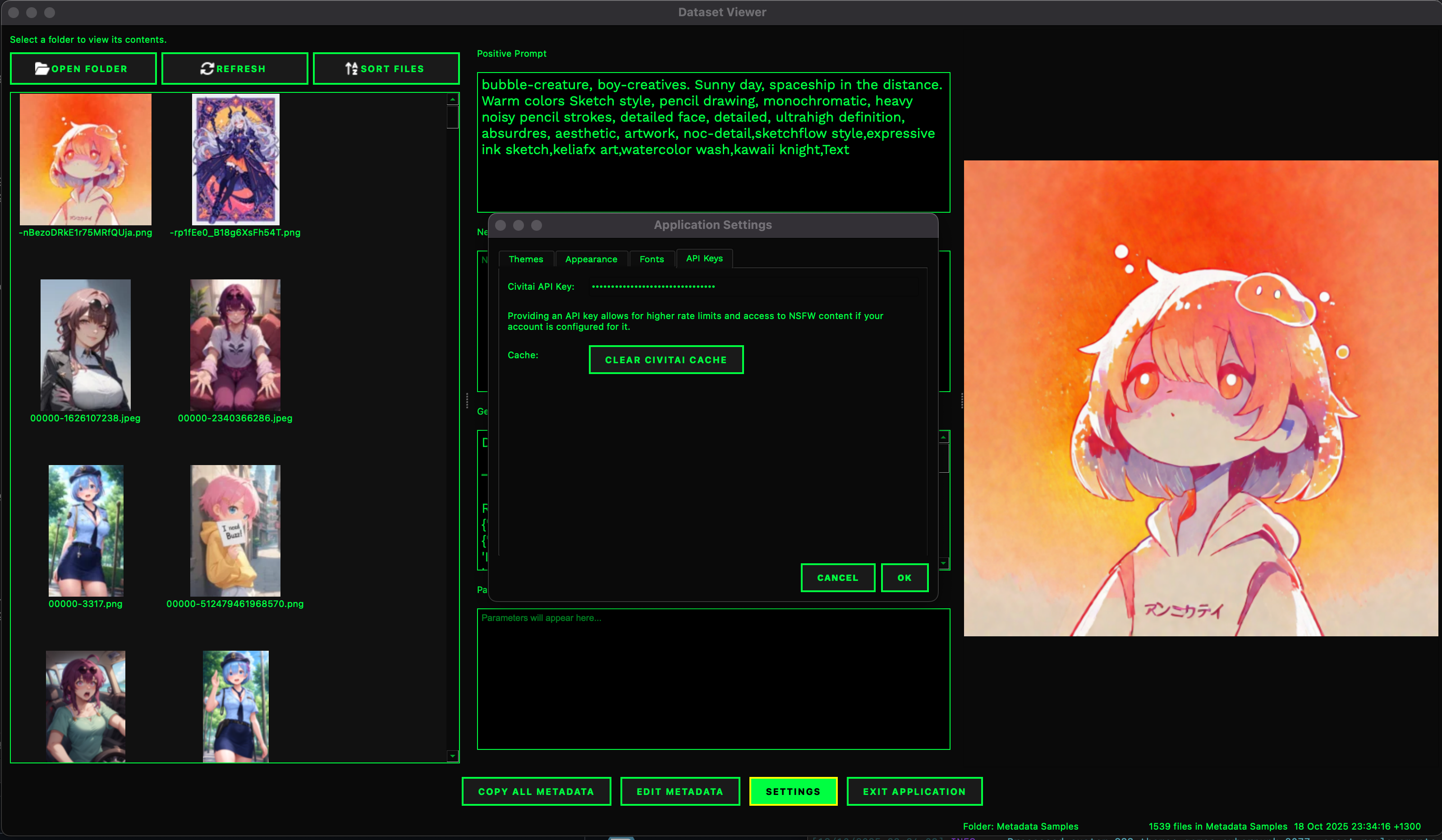1442x840 pixels.
Task: Click file list scroll-up arrow
Action: click(x=452, y=100)
